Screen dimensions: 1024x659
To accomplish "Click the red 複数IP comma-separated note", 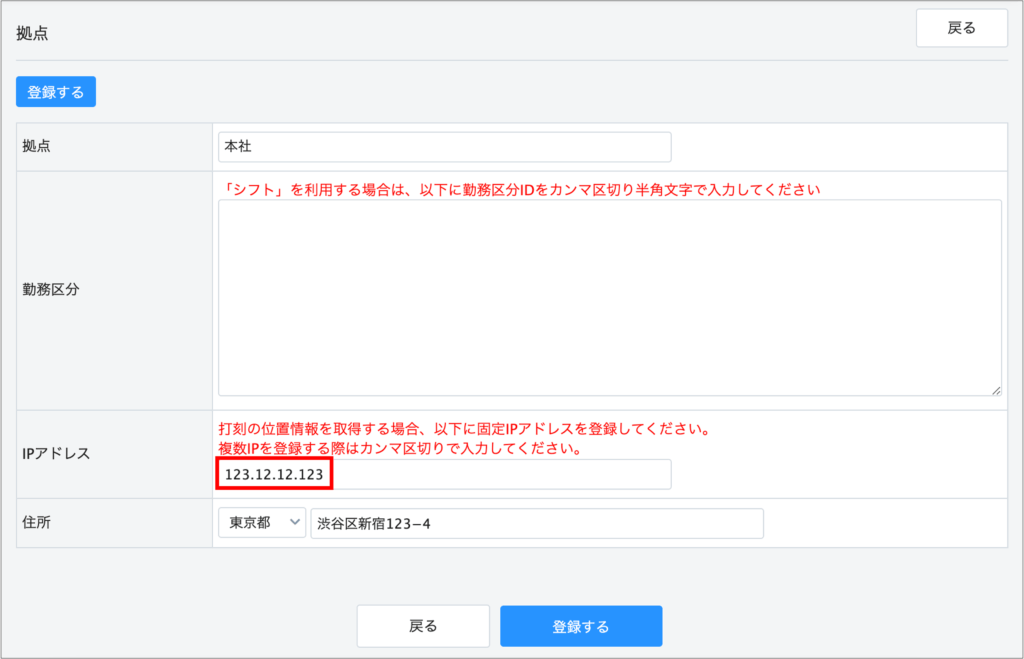I will [400, 448].
